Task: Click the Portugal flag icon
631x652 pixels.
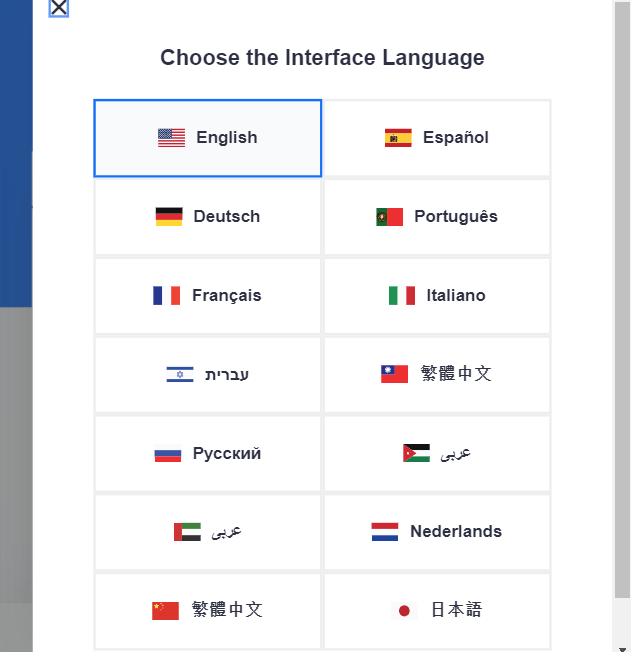Action: tap(390, 217)
